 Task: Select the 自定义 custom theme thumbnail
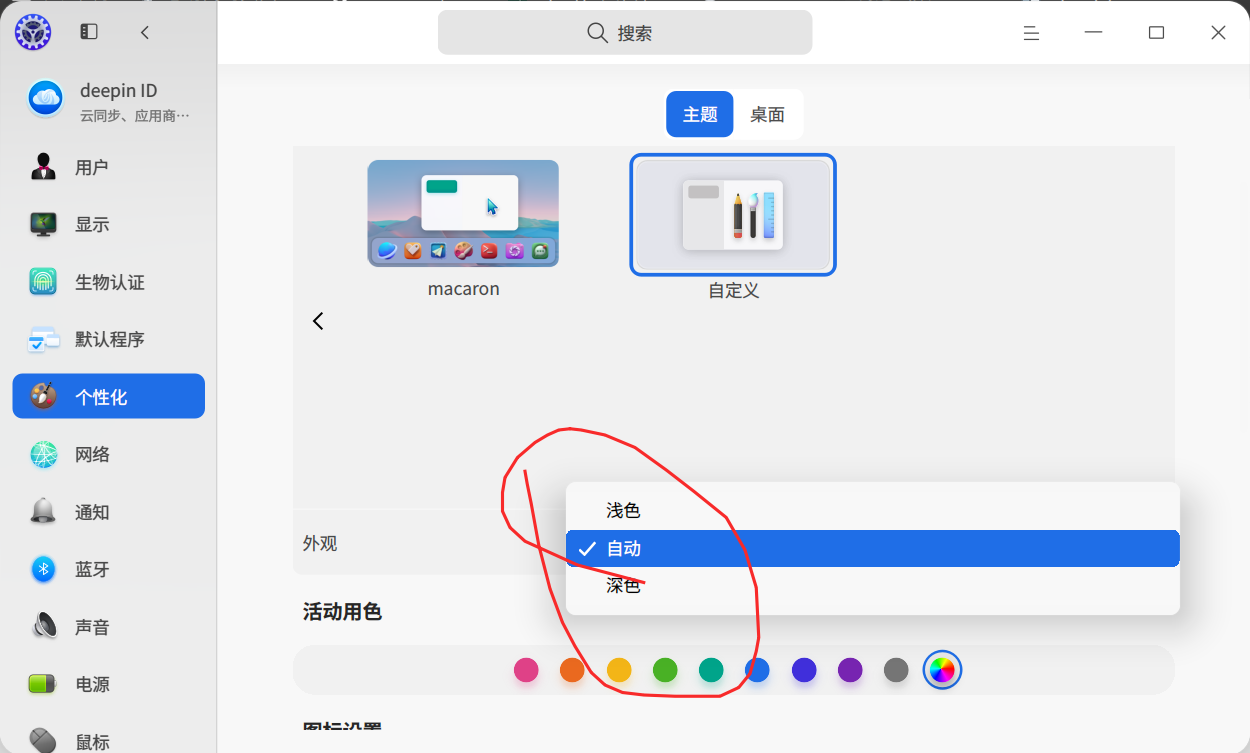click(733, 214)
